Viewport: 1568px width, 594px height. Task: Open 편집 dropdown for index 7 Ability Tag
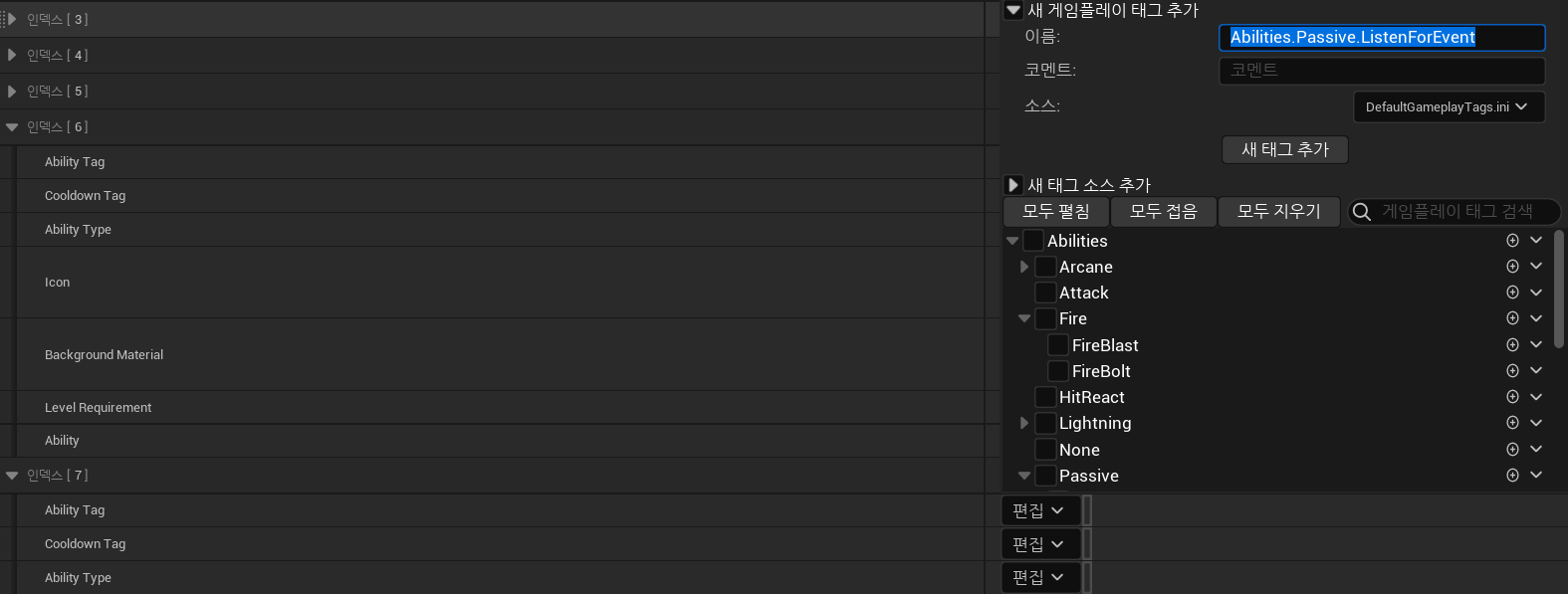pyautogui.click(x=1040, y=510)
